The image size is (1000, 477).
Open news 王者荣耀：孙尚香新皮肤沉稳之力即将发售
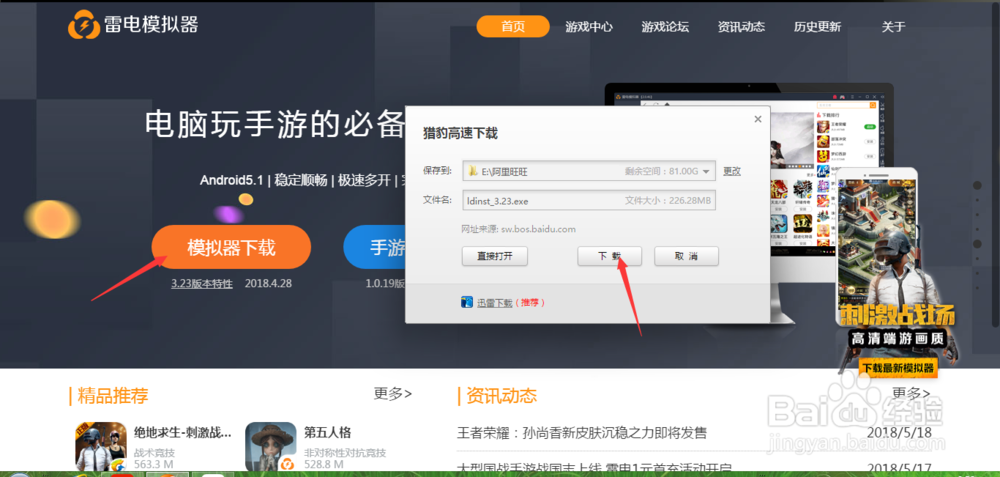(x=582, y=433)
